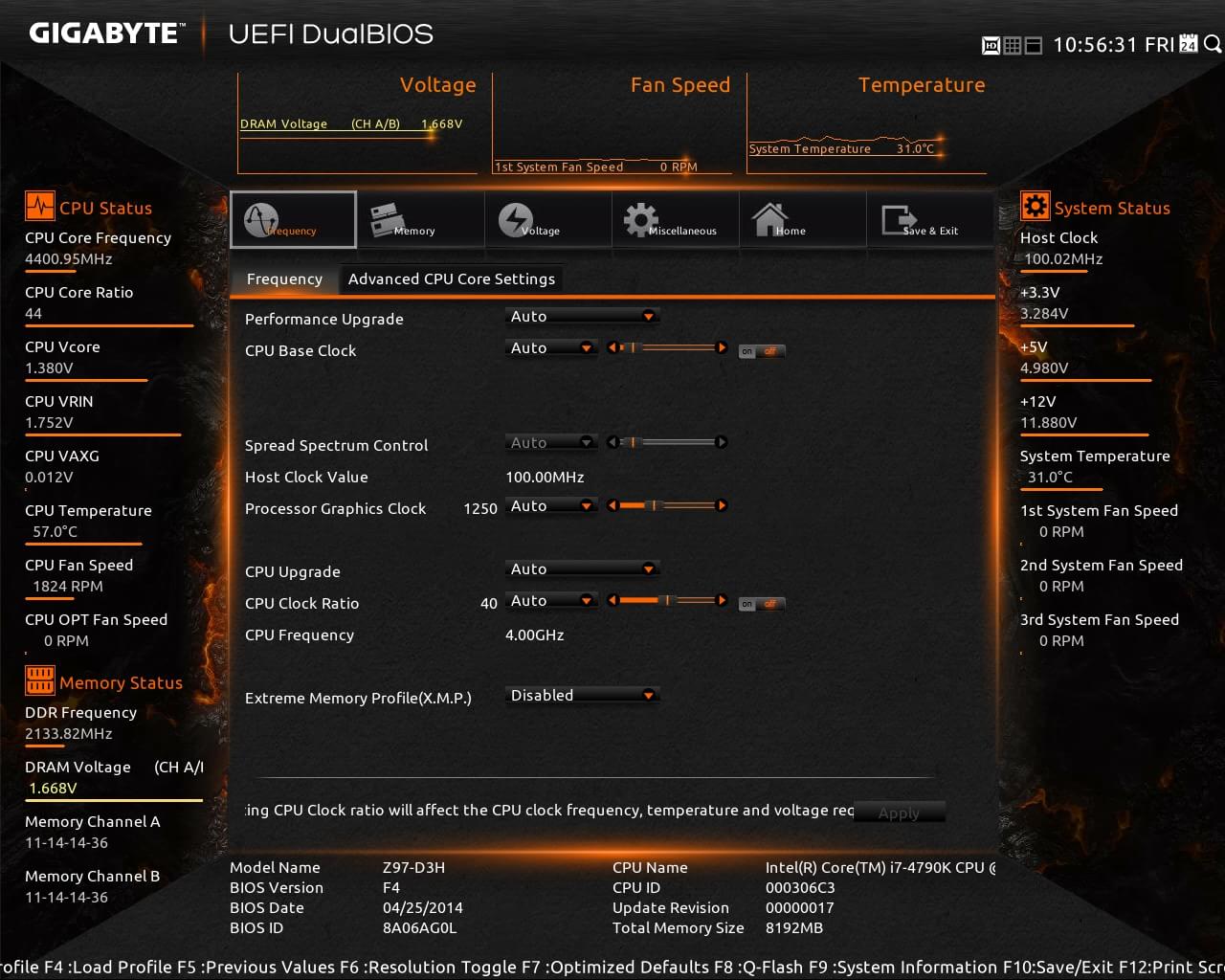The height and width of the screenshot is (980, 1225).
Task: Increase CPU Base Clock with right arrow
Action: (722, 348)
